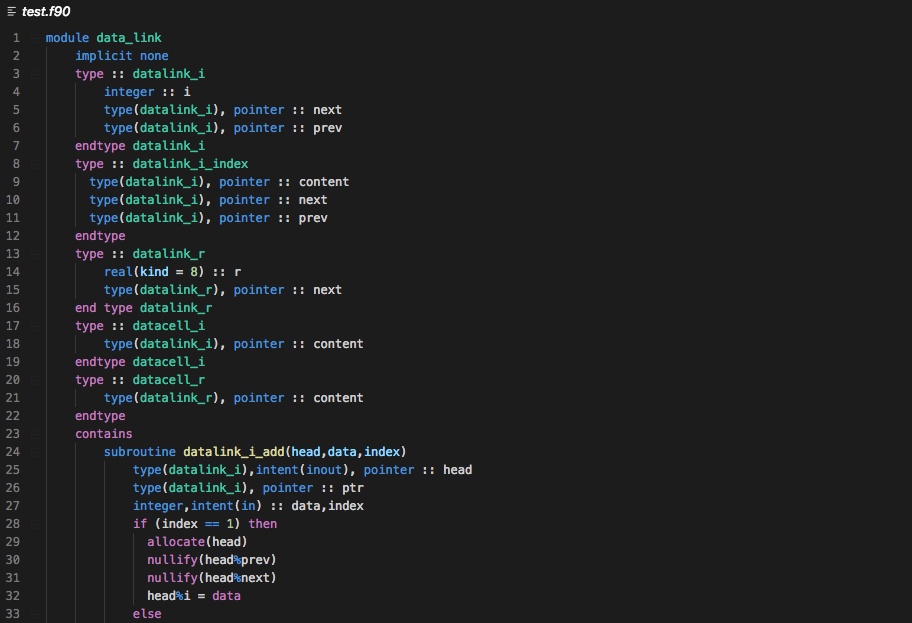The image size is (912, 623).
Task: Click line number 16 in the gutter
Action: pyautogui.click(x=13, y=308)
